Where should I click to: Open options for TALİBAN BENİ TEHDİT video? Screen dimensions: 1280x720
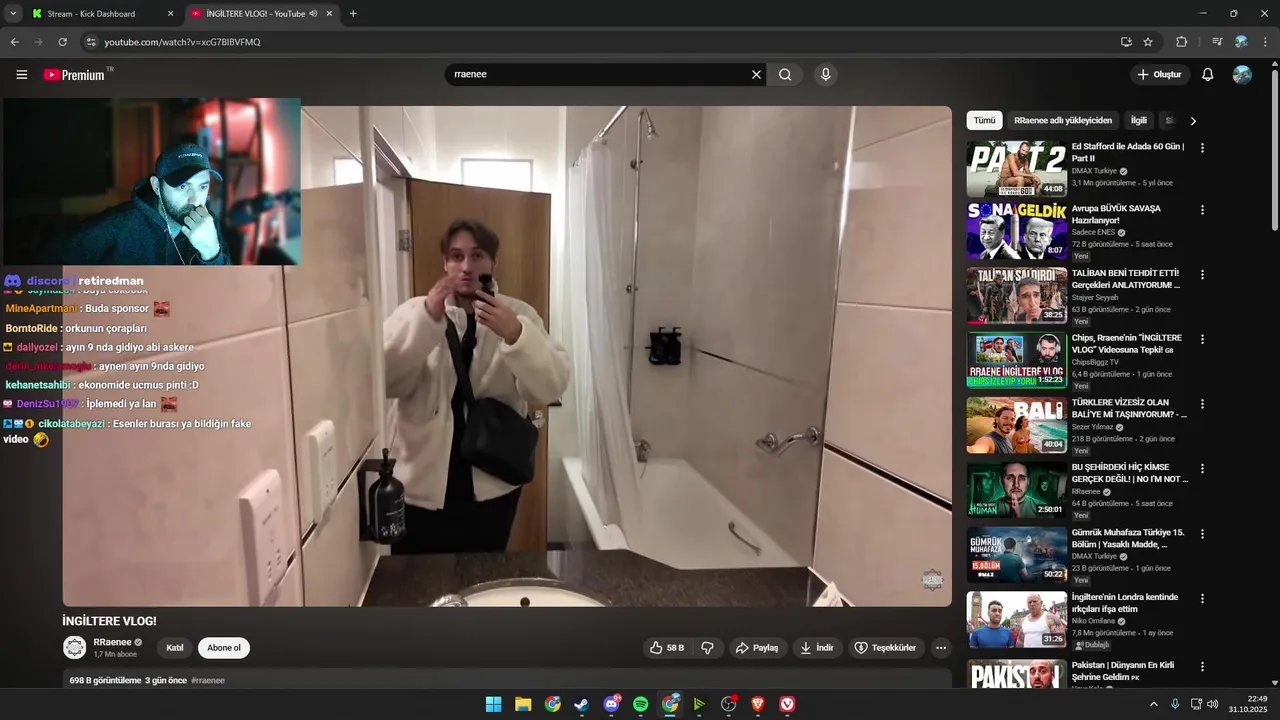tap(1202, 274)
